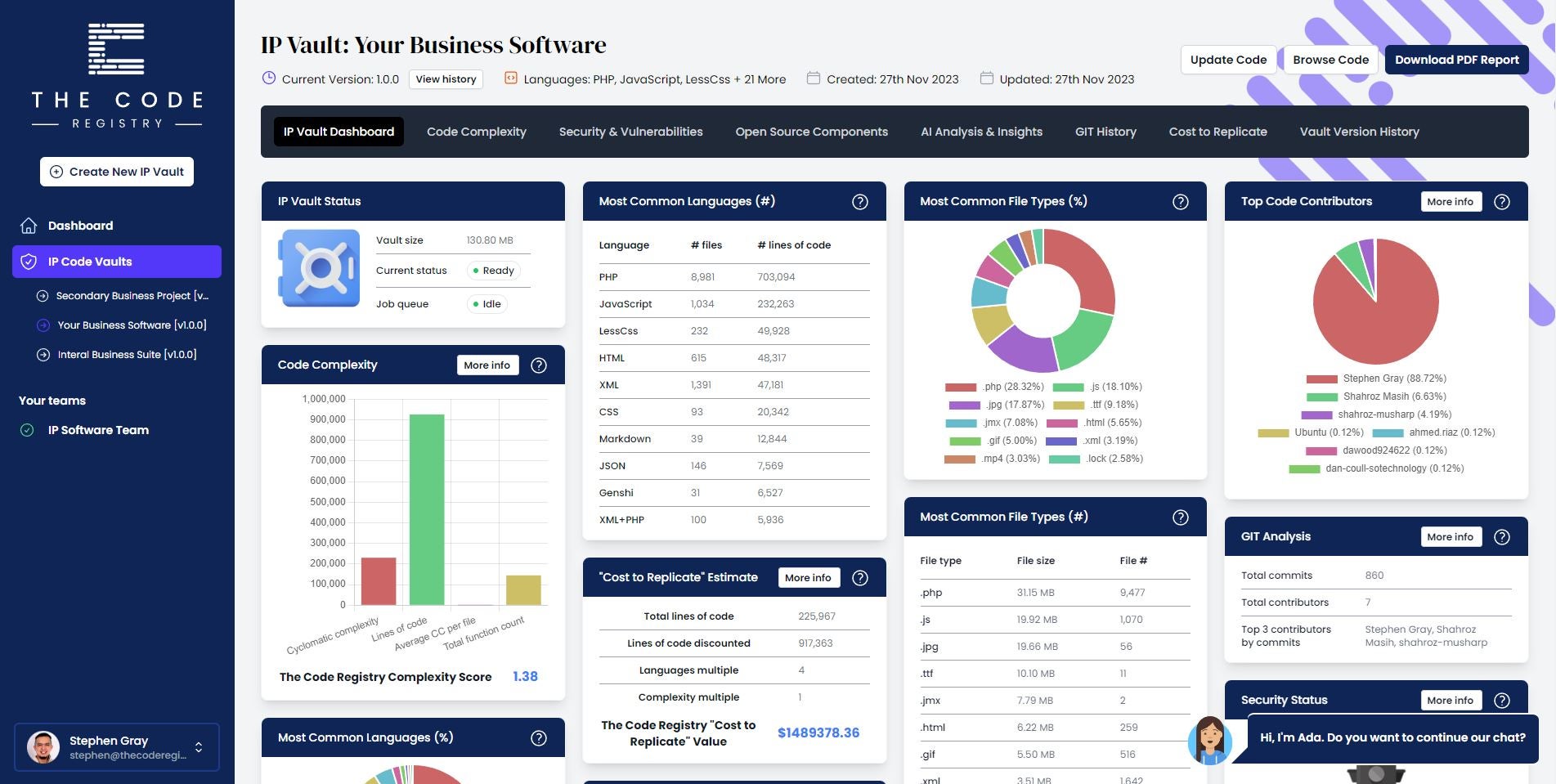Switch to Security & Vulnerabilities tab
Viewport: 1556px width, 784px height.
pyautogui.click(x=630, y=132)
